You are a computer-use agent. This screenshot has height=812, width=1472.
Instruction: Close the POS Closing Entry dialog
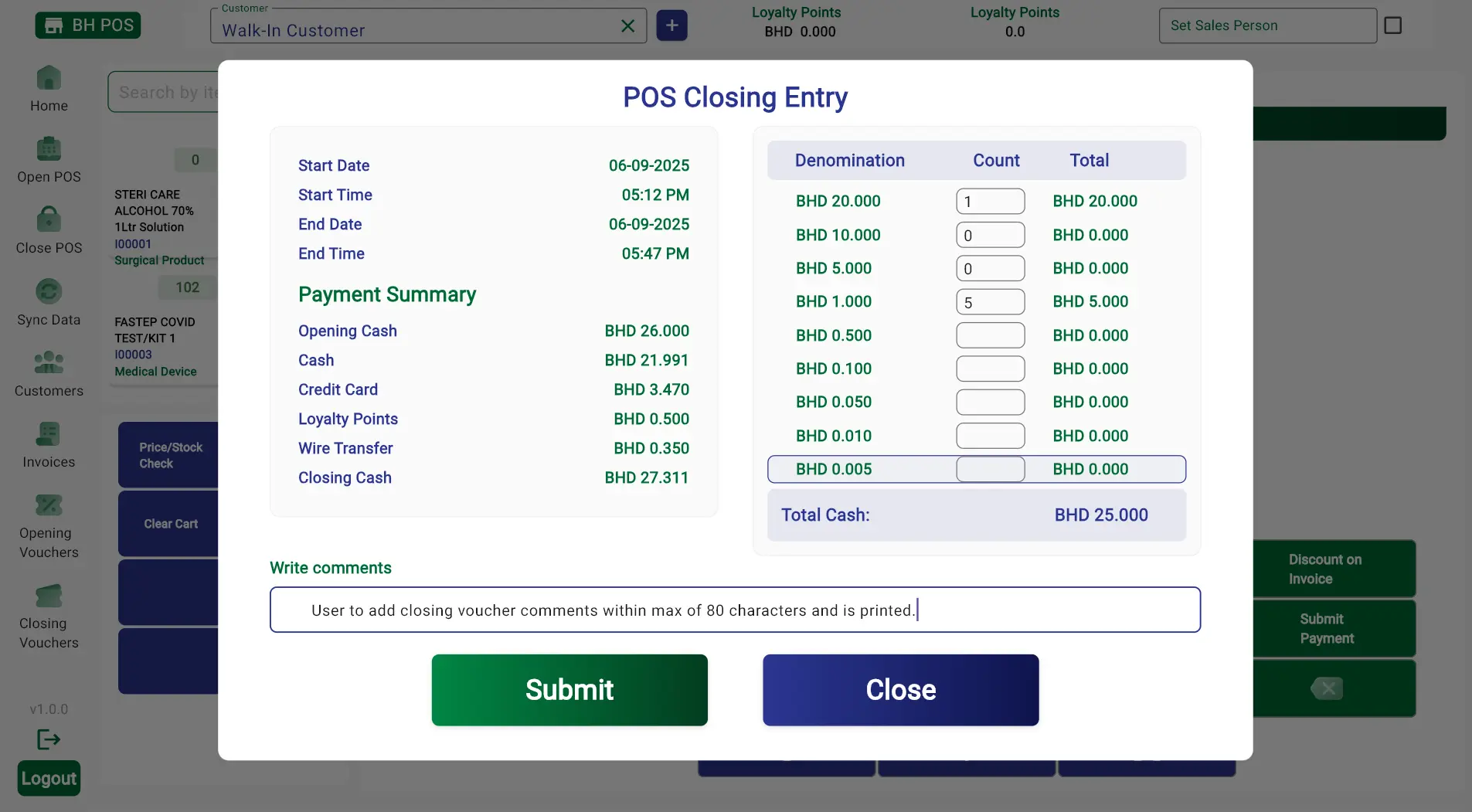click(x=901, y=690)
